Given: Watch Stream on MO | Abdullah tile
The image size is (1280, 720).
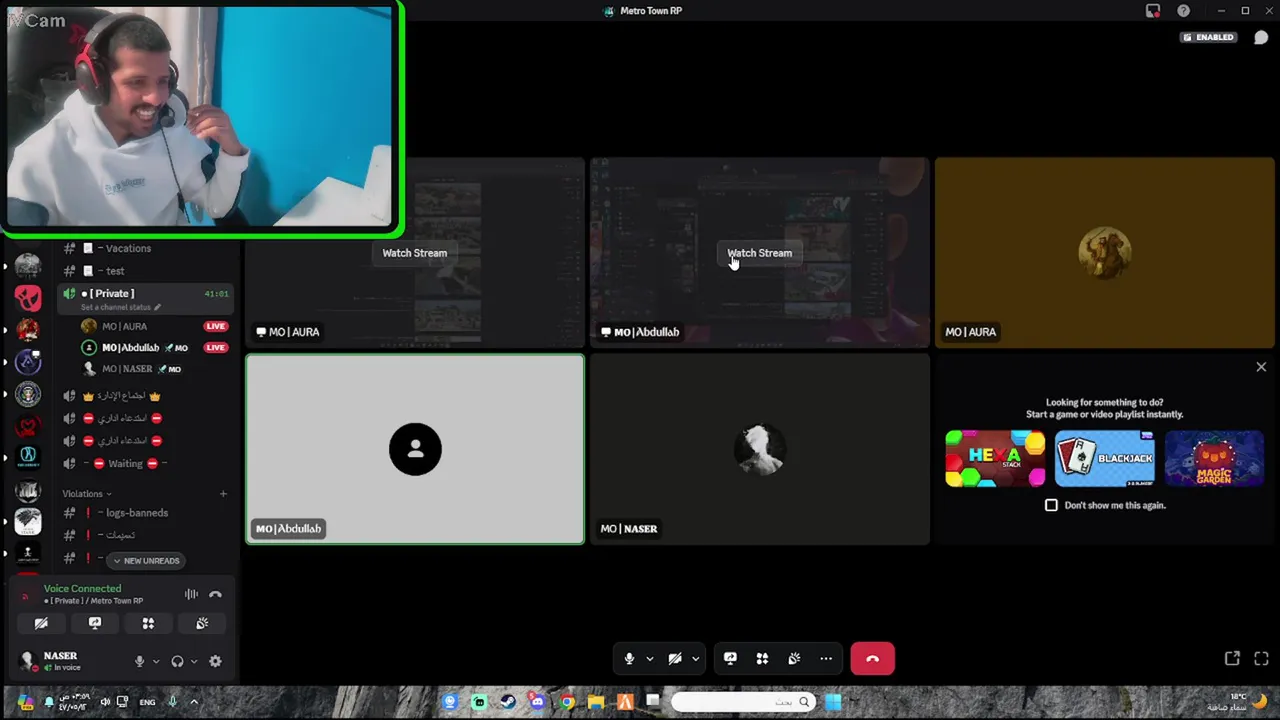Looking at the screenshot, I should [x=759, y=253].
